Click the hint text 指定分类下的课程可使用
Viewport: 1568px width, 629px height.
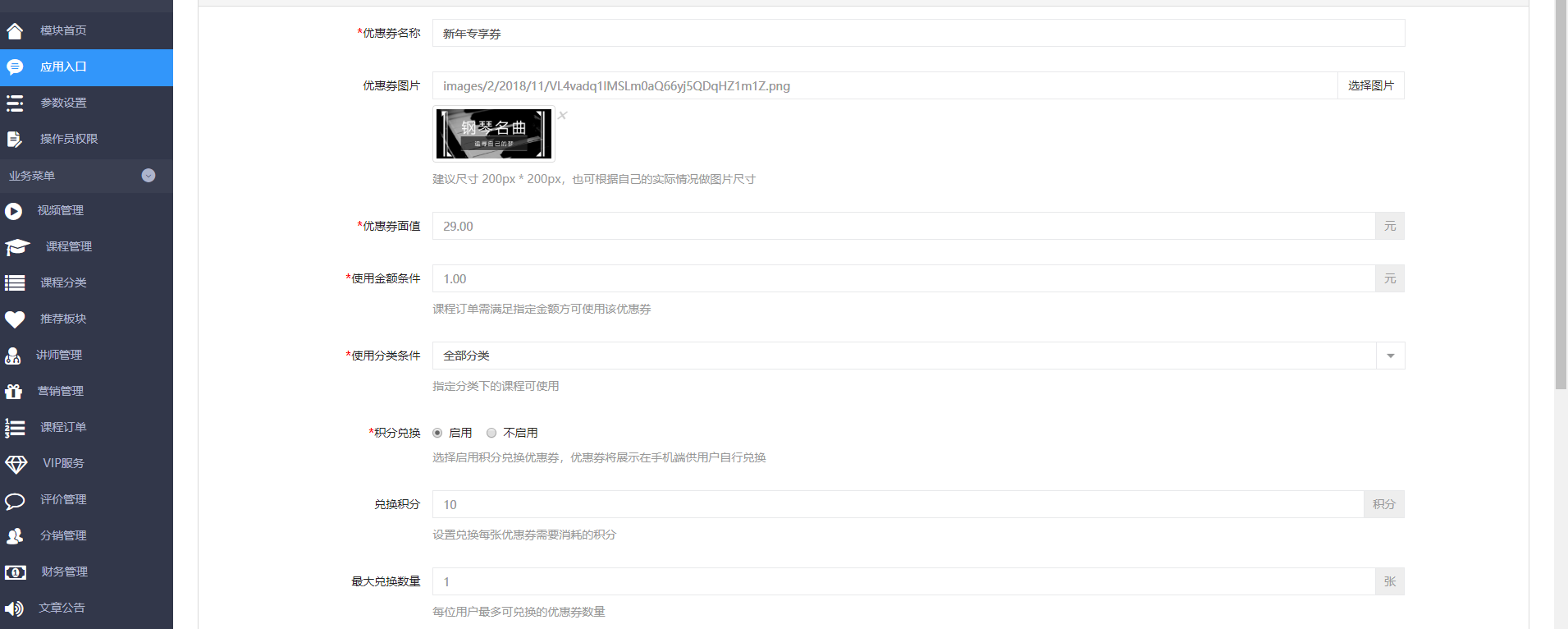coord(496,386)
